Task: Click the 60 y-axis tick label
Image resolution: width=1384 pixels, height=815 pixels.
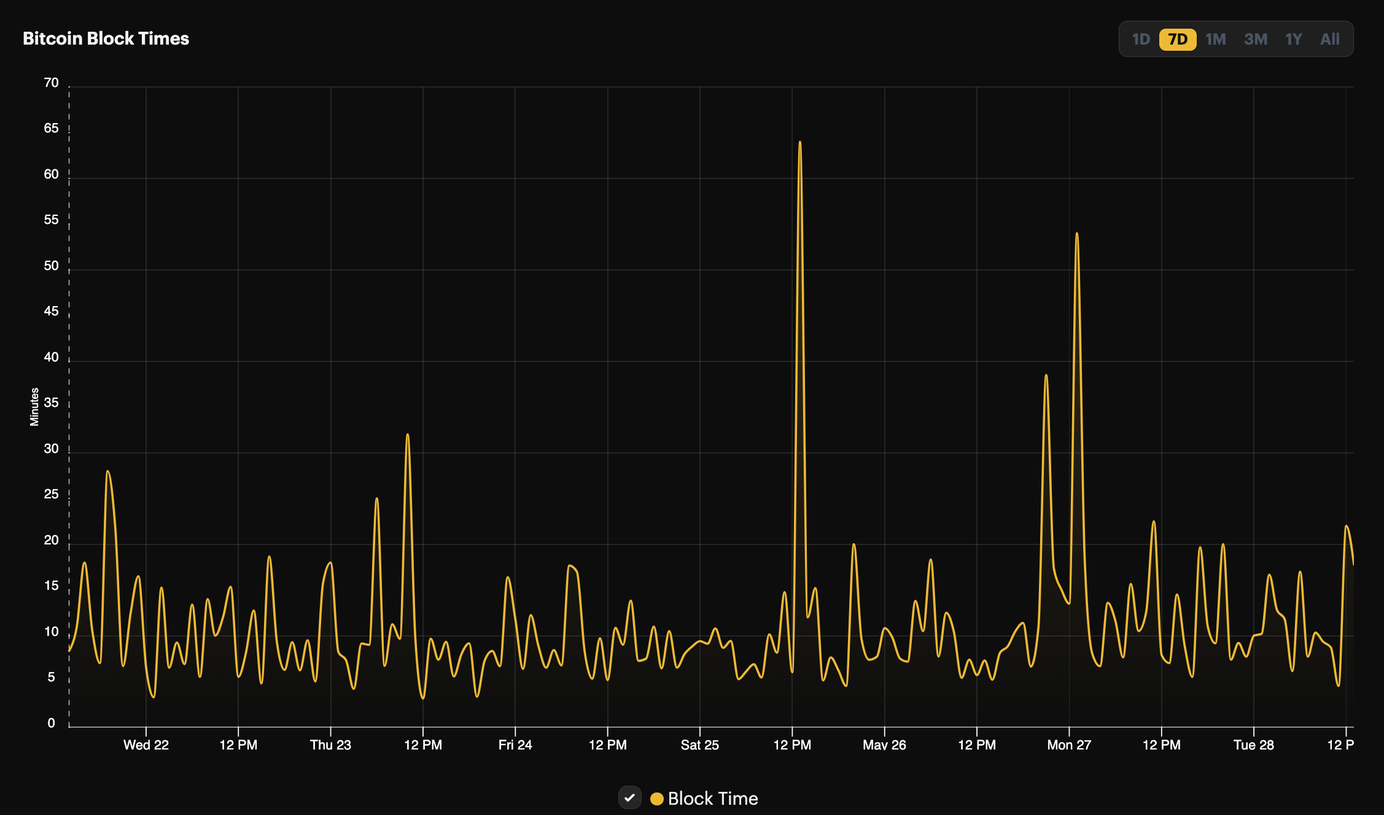Action: (51, 175)
